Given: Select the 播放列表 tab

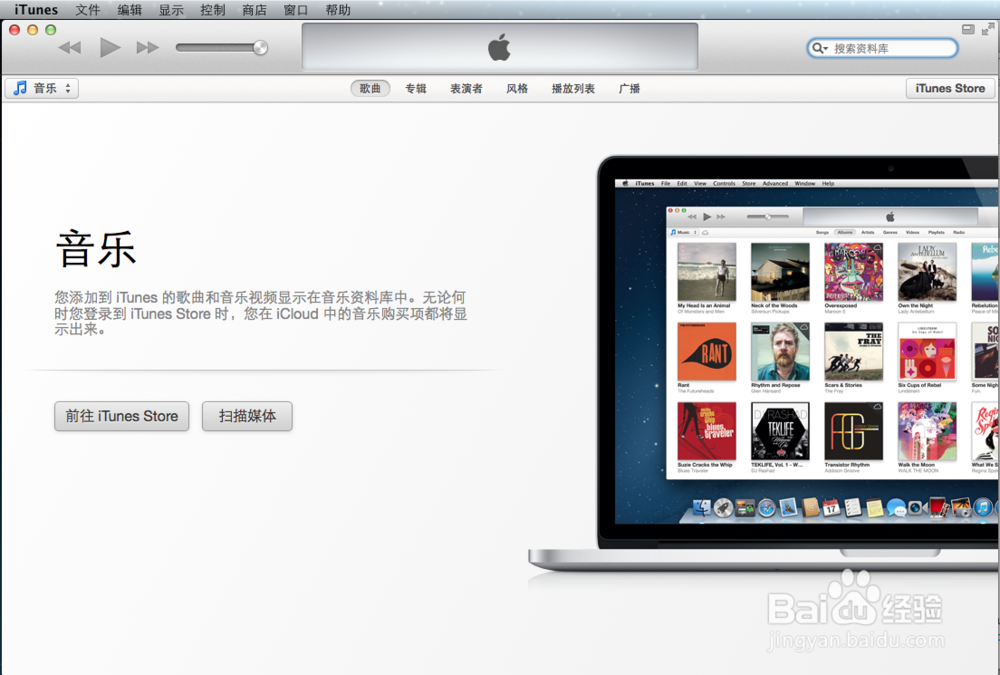Looking at the screenshot, I should click(x=573, y=89).
